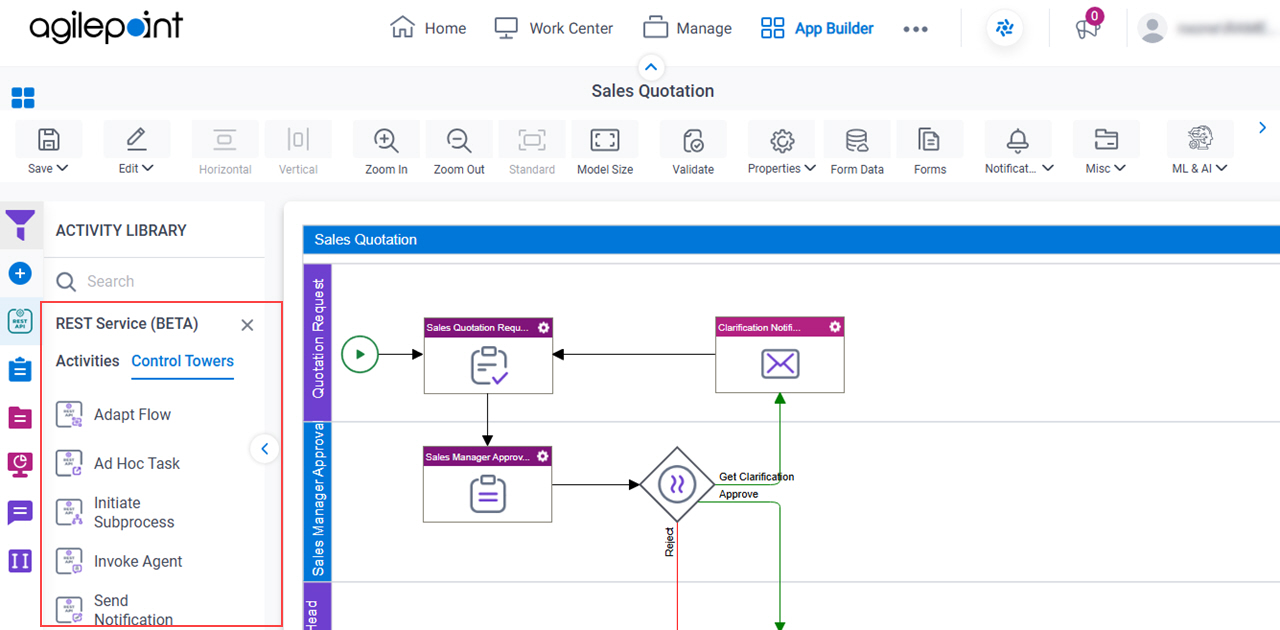This screenshot has height=630, width=1280.
Task: Select the Initiate Subprocess activity
Action: pos(115,513)
